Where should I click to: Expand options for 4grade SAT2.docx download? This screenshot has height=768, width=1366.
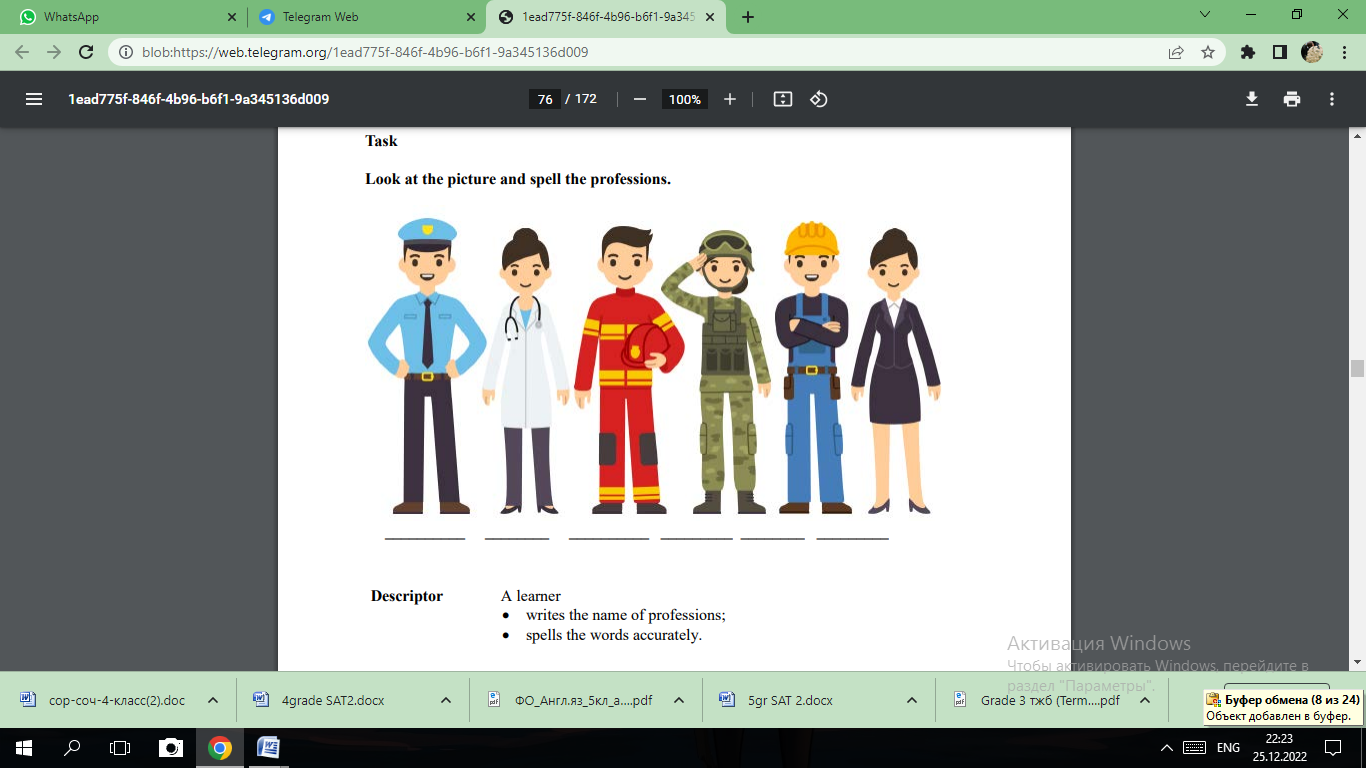[446, 700]
